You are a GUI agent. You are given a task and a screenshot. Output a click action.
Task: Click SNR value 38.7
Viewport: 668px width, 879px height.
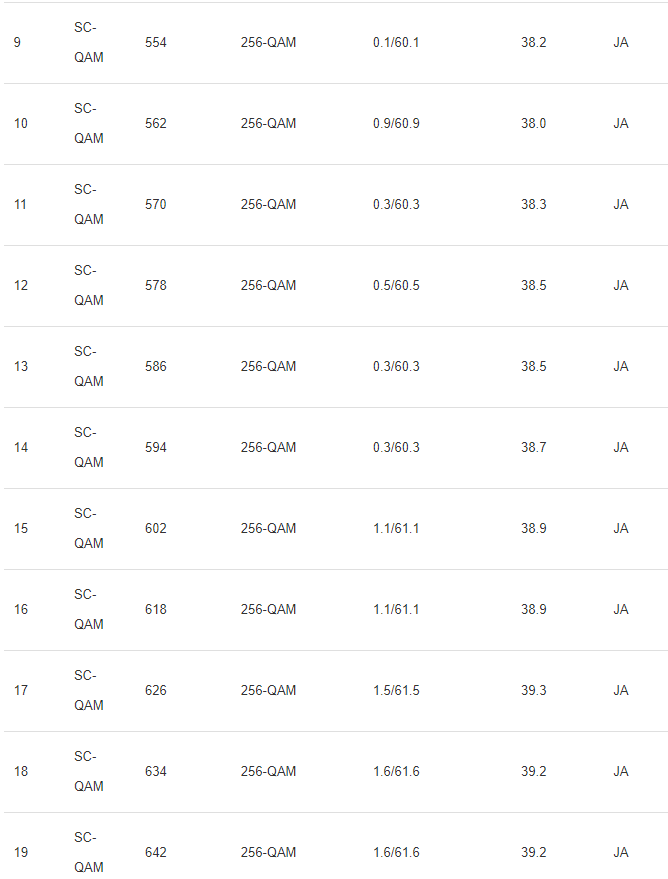click(x=534, y=447)
